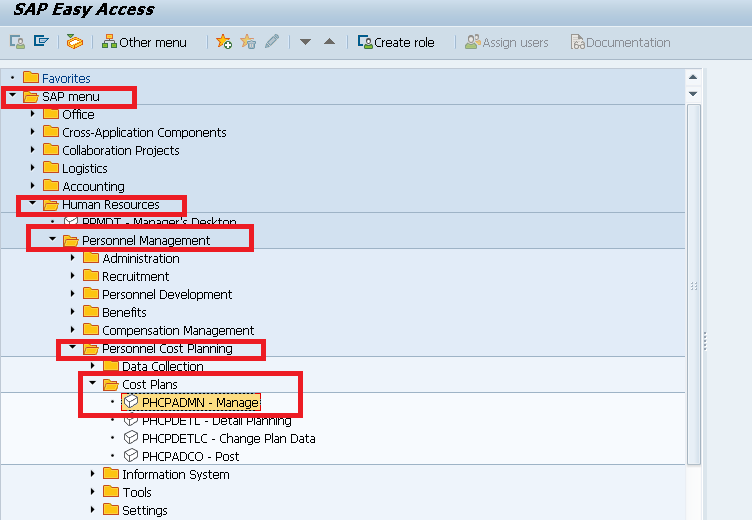Screen dimensions: 752x520
Task: Click the 'Collaboration Projects' label
Action: pyautogui.click(x=121, y=151)
